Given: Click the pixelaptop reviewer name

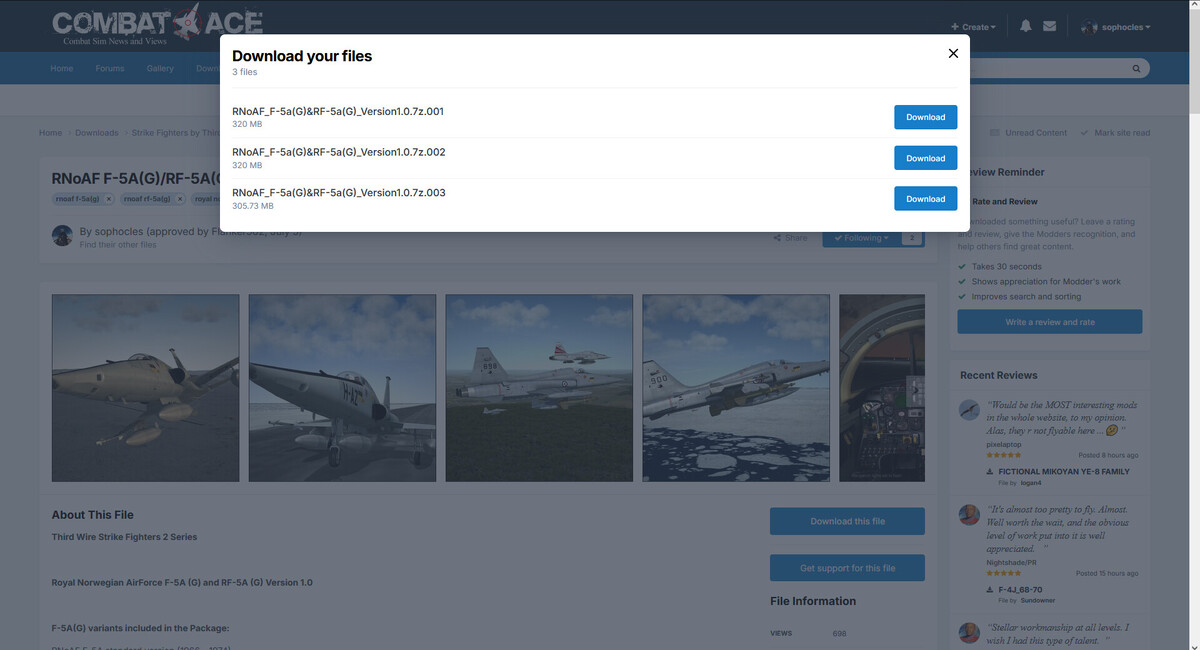Looking at the screenshot, I should [1004, 444].
